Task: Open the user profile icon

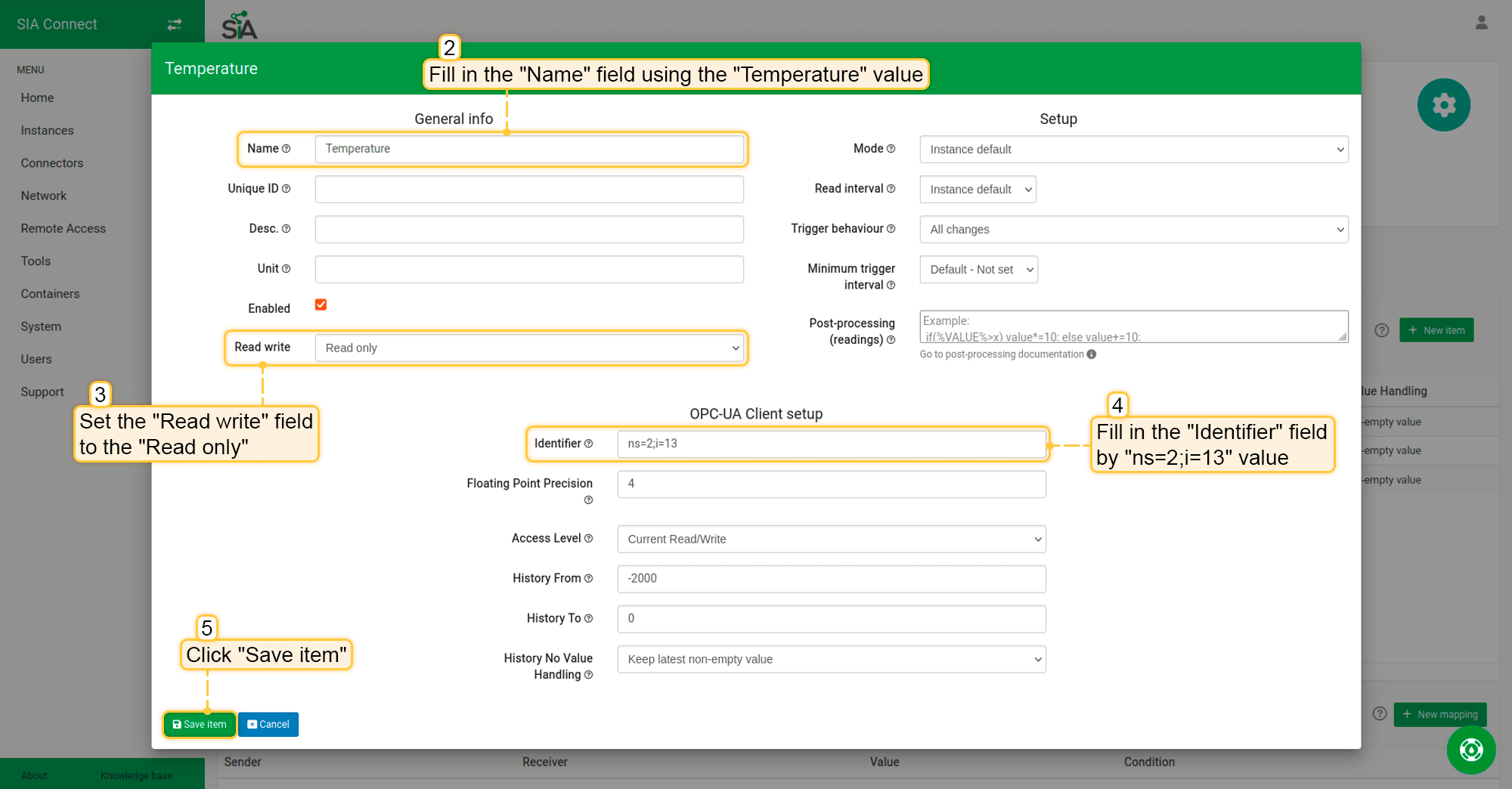Action: point(1481,23)
